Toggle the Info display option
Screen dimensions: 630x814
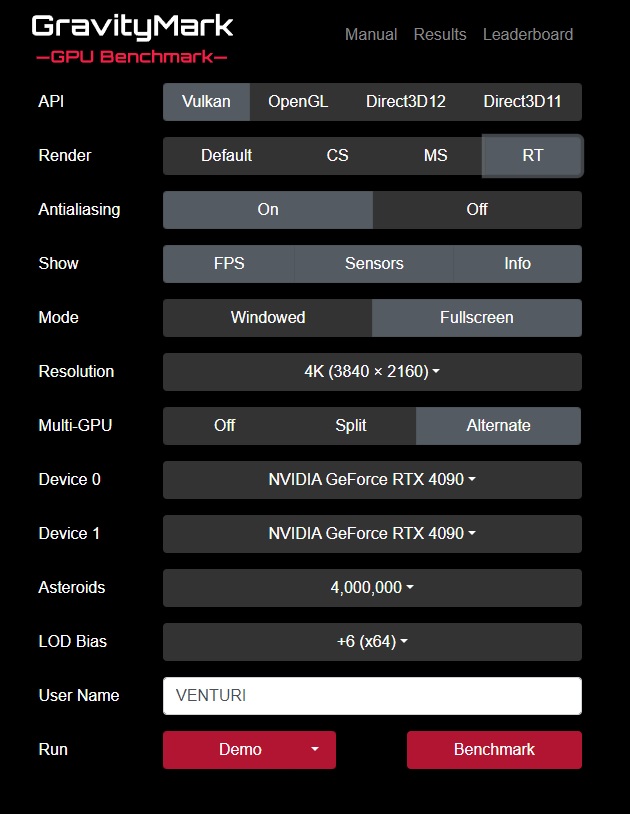(x=517, y=263)
